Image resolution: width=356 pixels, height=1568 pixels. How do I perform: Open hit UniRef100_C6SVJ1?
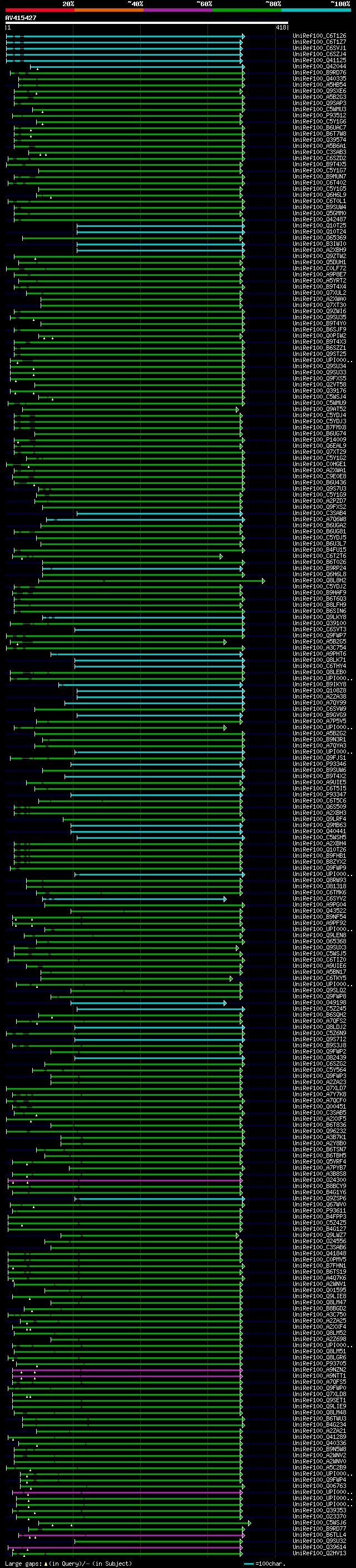click(x=319, y=48)
